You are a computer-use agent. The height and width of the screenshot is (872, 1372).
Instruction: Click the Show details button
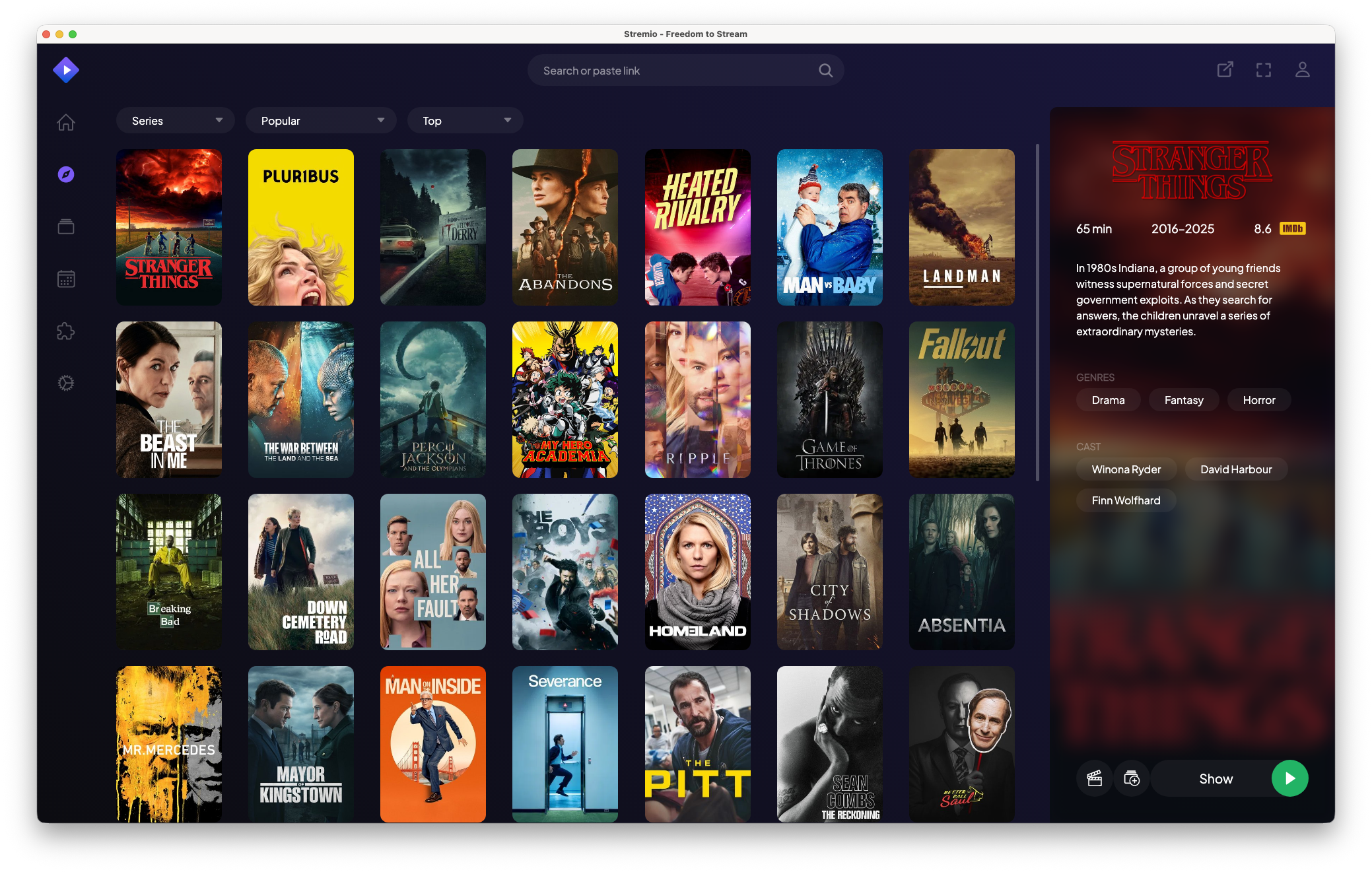(1216, 778)
